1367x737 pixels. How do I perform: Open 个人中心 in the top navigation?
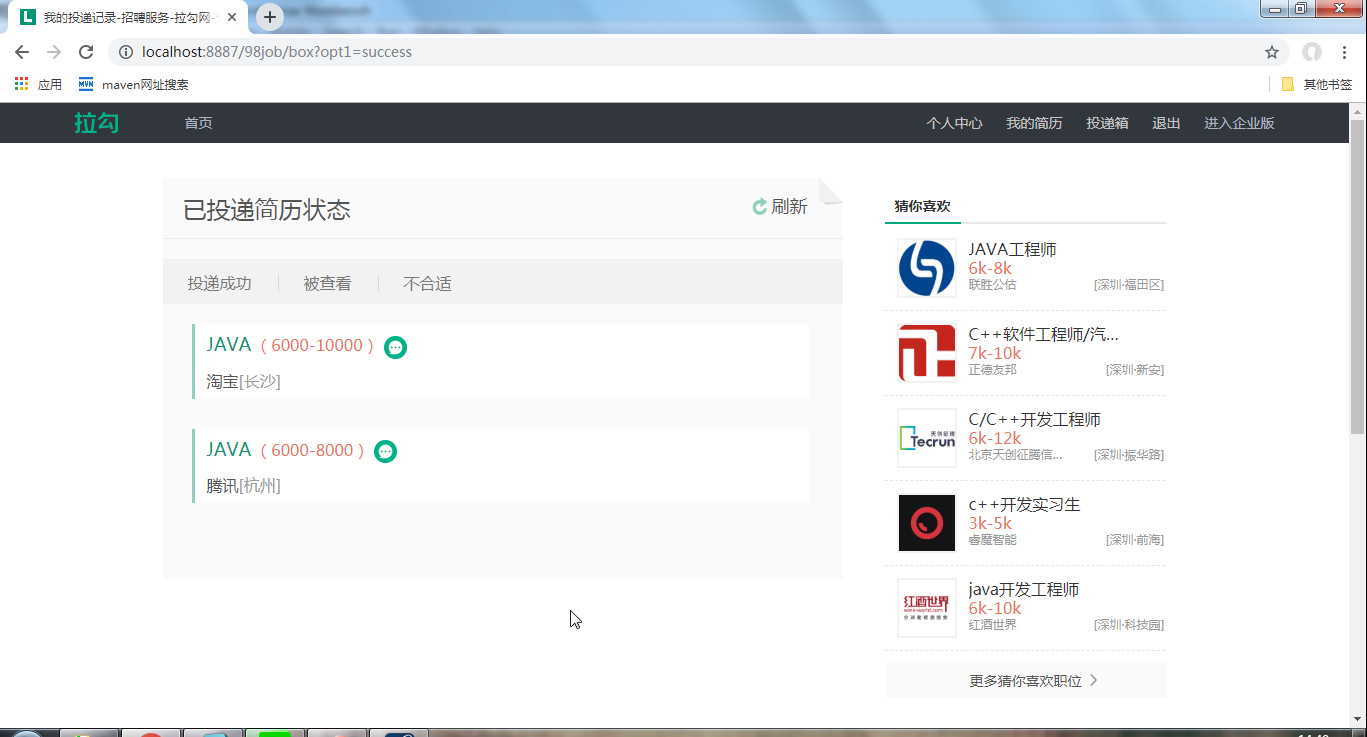point(954,123)
